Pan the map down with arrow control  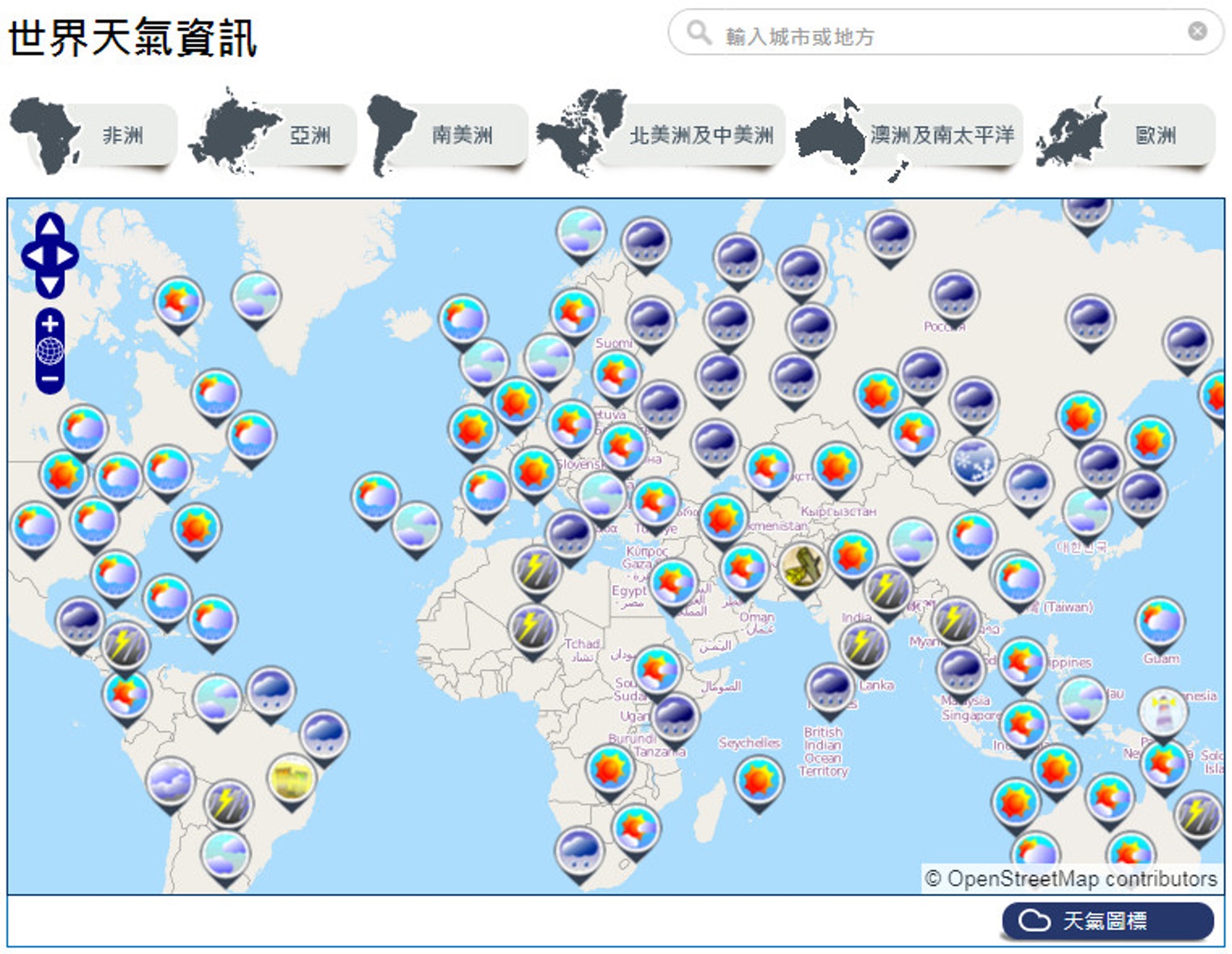coord(50,284)
